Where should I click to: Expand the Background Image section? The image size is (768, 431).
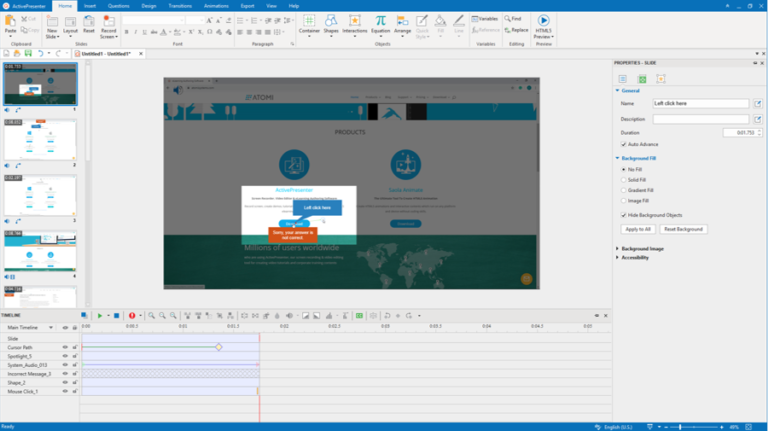(617, 249)
